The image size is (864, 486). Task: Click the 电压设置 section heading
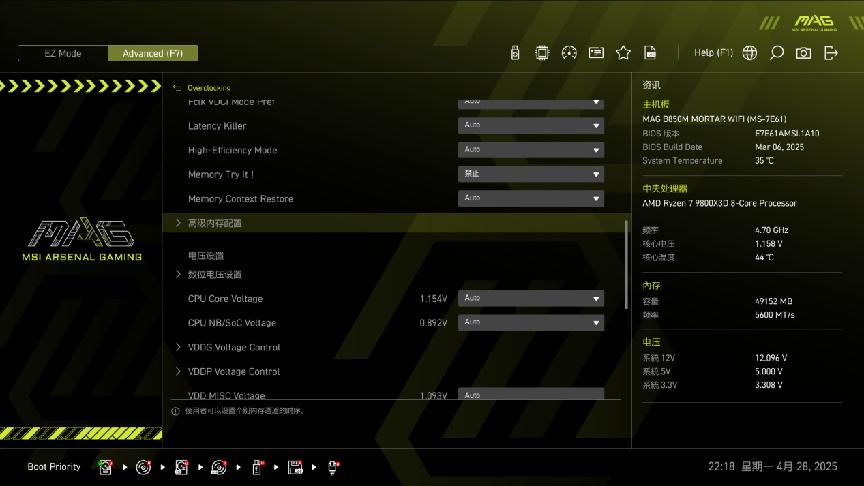coord(206,256)
